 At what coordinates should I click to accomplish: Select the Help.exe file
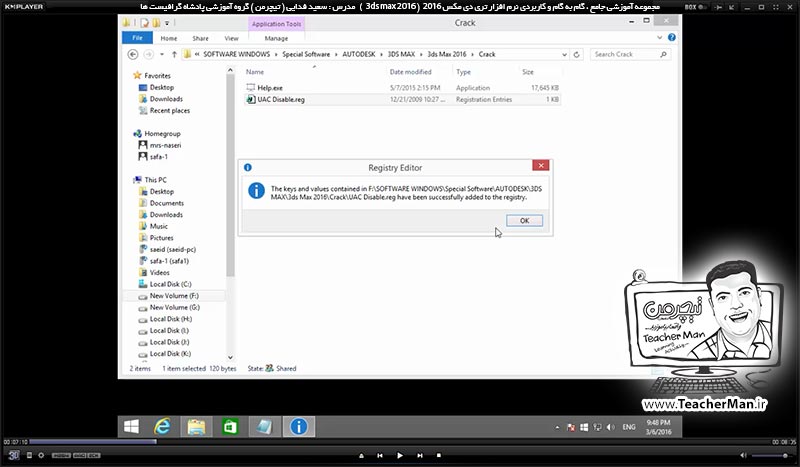(270, 88)
